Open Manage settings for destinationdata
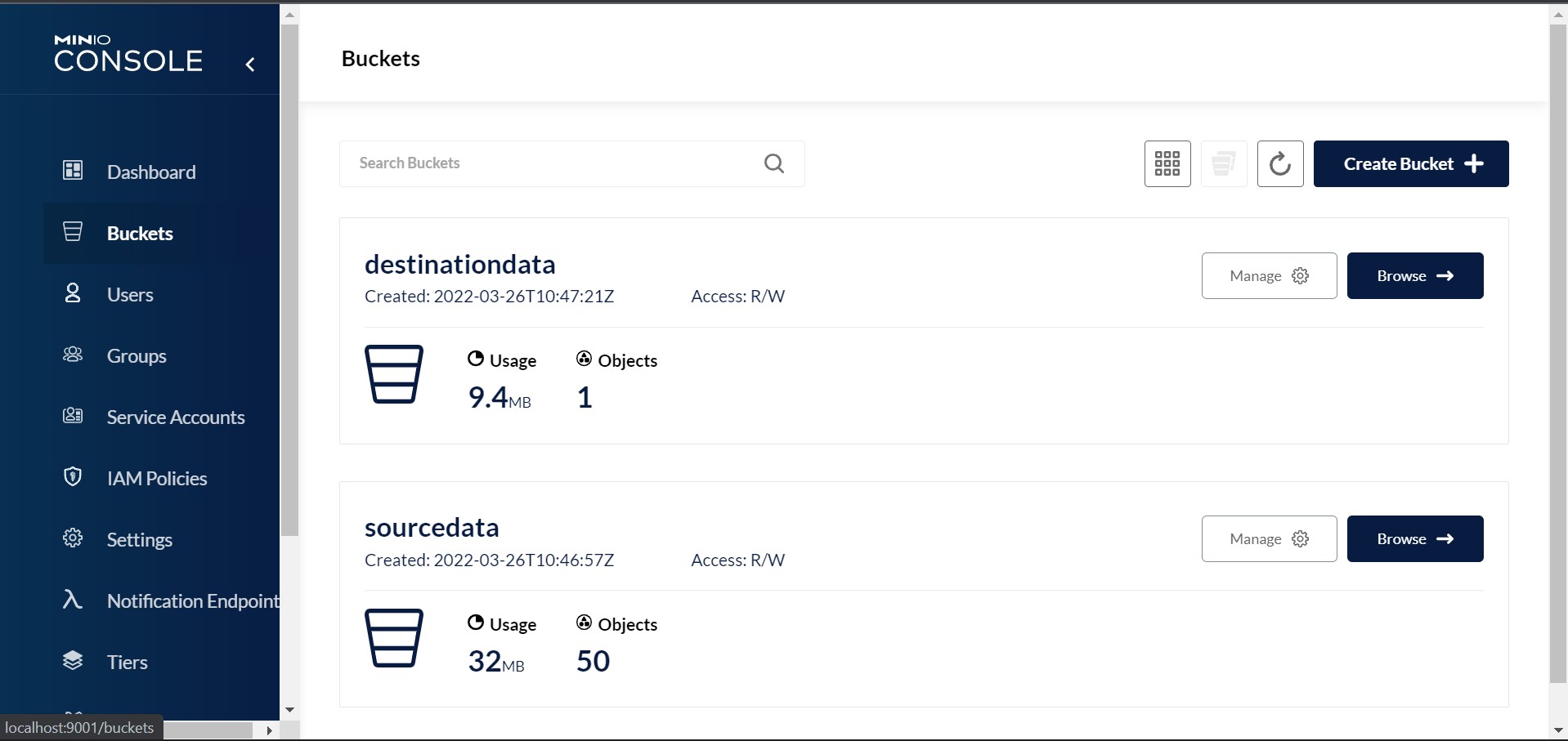Viewport: 1568px width, 741px height. click(x=1268, y=275)
